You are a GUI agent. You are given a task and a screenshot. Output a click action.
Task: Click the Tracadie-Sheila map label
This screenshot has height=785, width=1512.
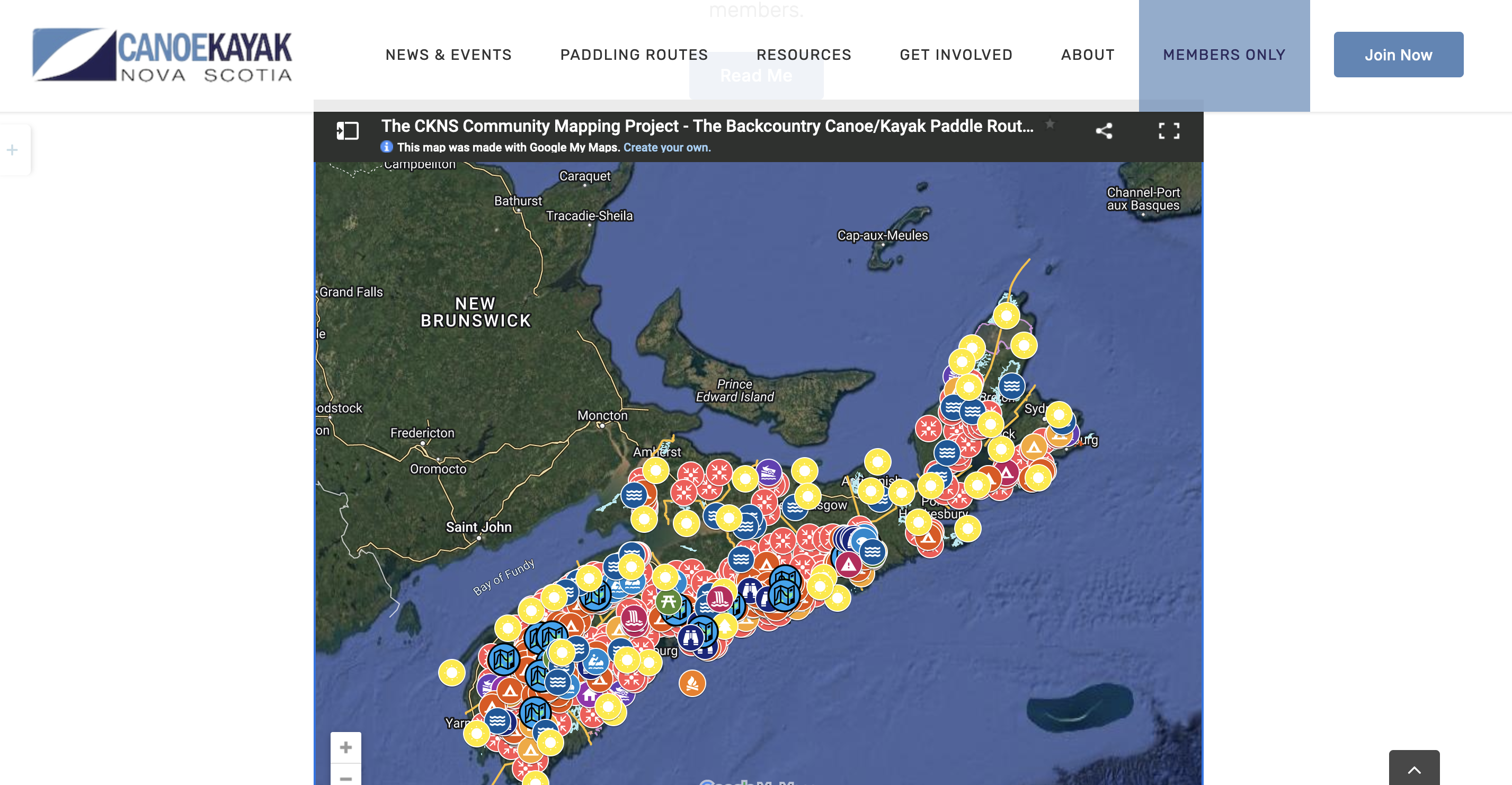pos(589,216)
